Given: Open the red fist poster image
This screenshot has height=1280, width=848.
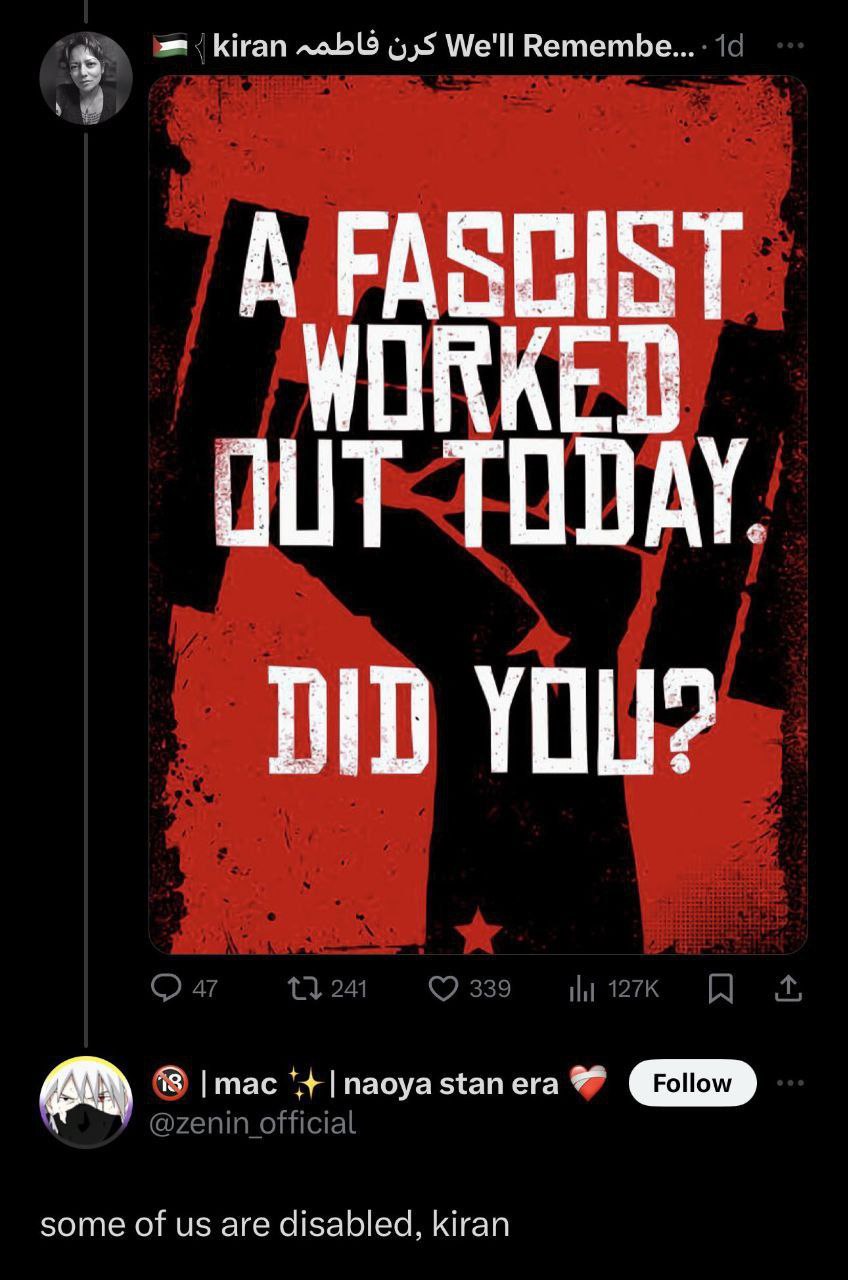Looking at the screenshot, I should pos(478,514).
